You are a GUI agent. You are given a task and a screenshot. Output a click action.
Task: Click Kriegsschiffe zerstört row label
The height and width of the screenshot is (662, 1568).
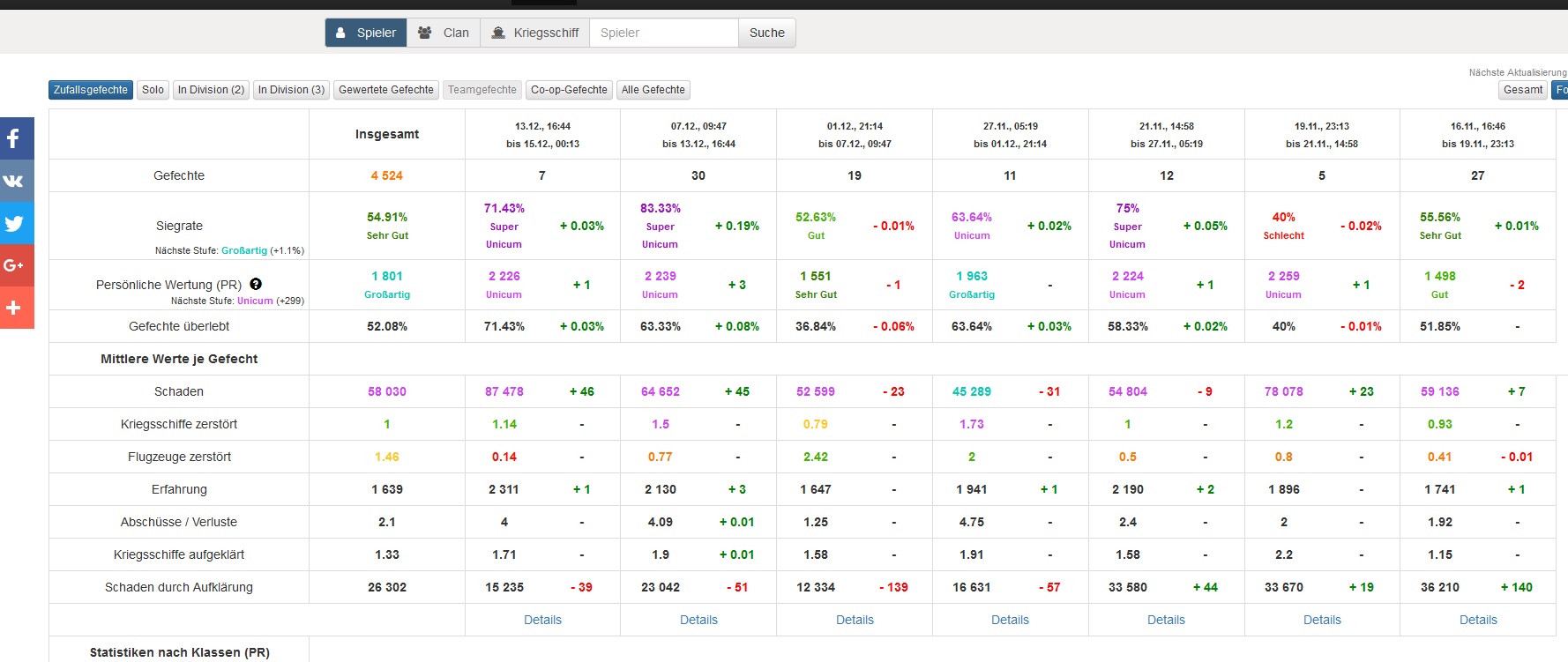click(x=179, y=424)
